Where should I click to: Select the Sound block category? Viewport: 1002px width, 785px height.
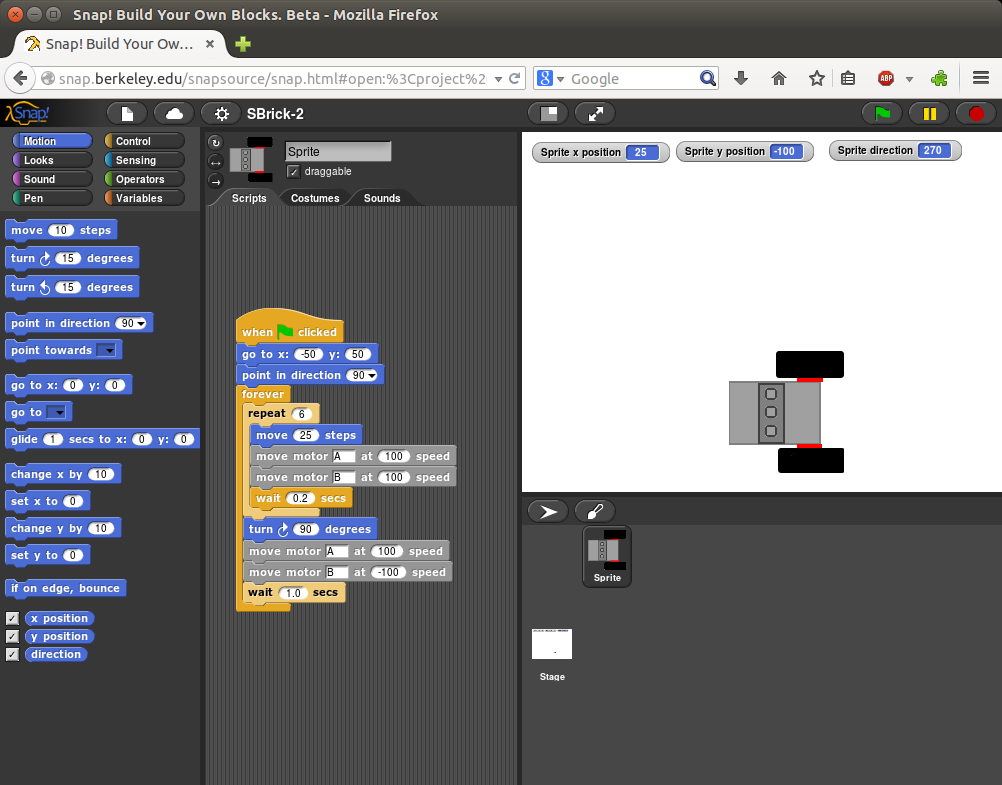52,179
